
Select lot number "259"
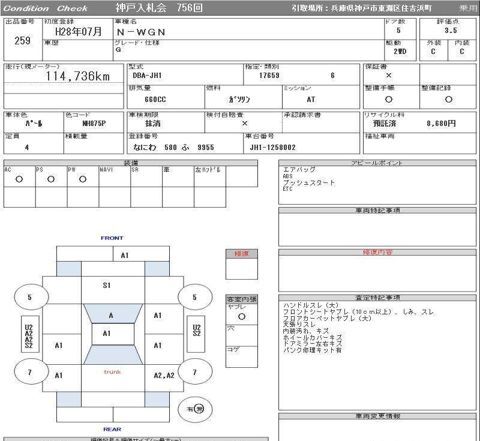point(22,41)
